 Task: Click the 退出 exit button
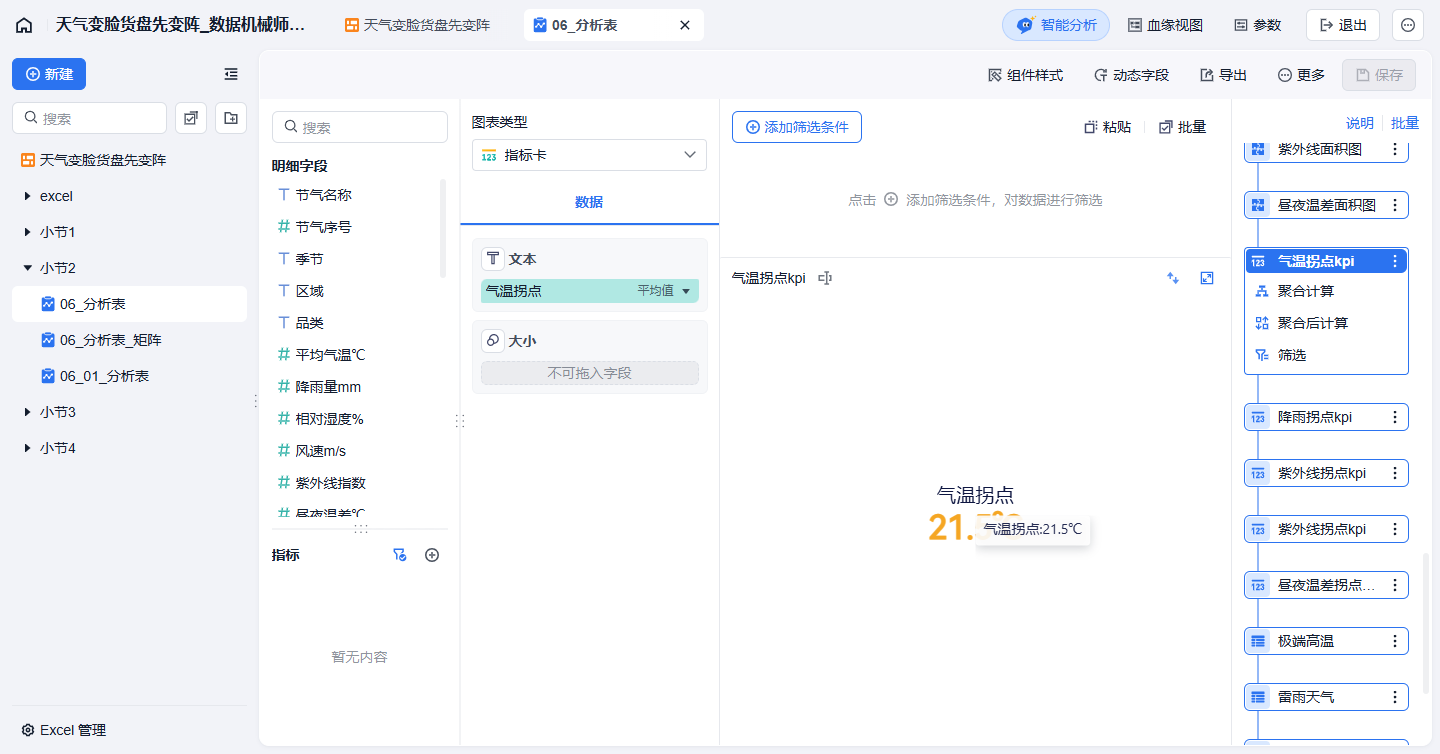(1343, 25)
